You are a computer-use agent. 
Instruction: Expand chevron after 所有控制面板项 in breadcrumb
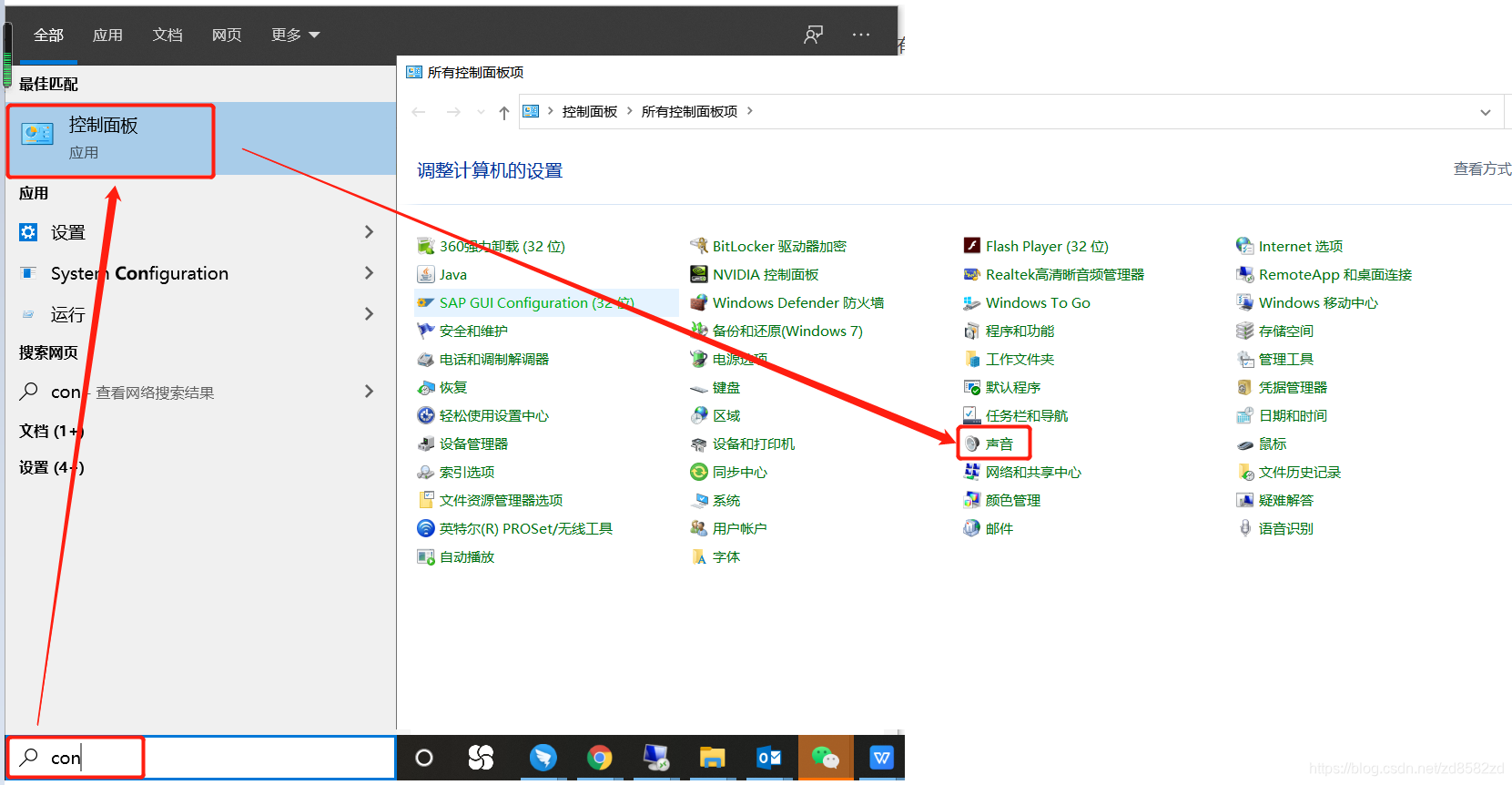[x=750, y=111]
